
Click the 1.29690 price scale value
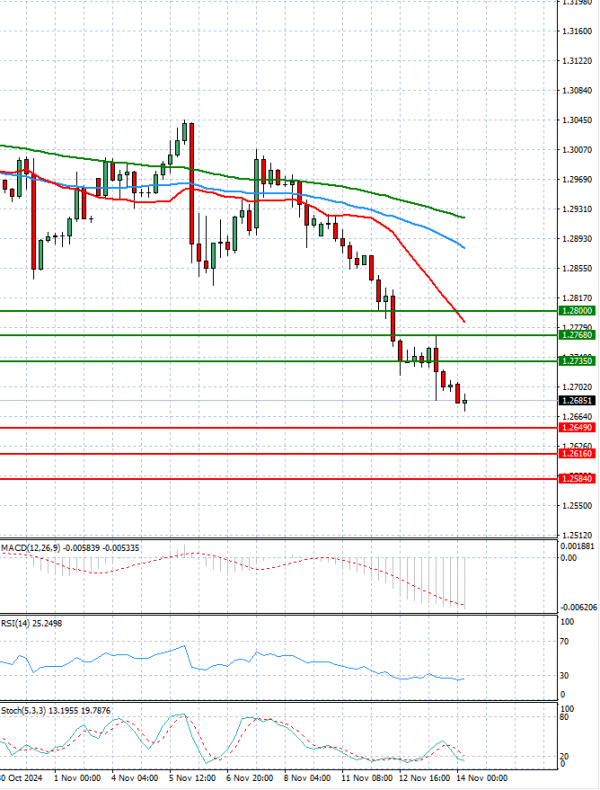click(577, 179)
